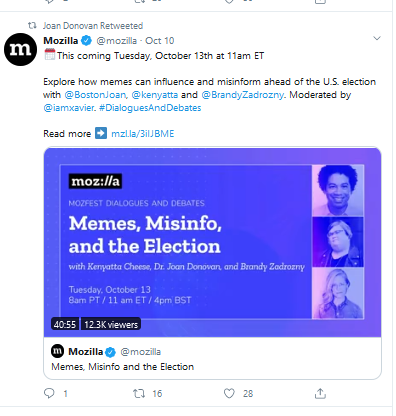The height and width of the screenshot is (416, 396).
Task: Share the Mozilla tweet via upload icon
Action: (320, 393)
